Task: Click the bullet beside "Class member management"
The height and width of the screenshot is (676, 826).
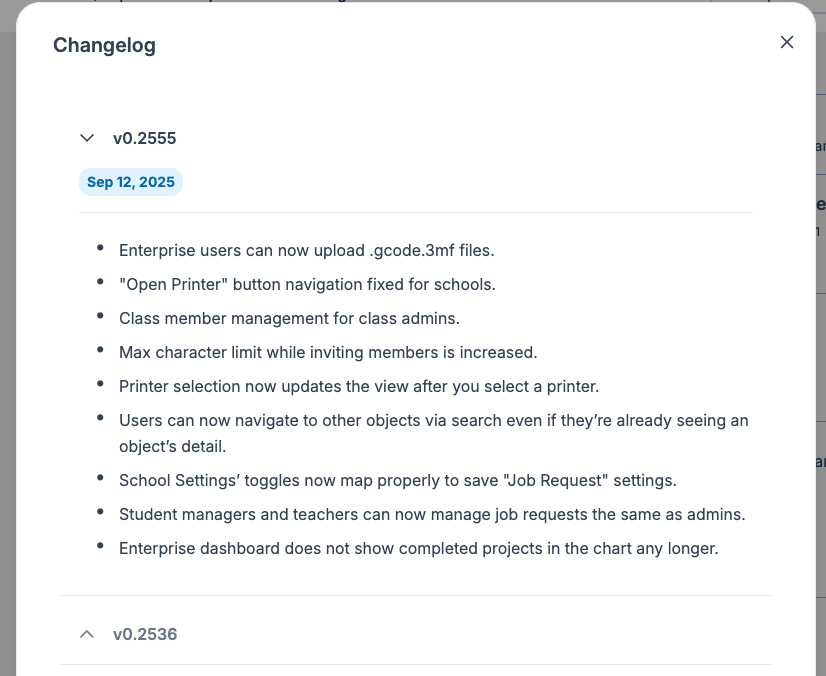Action: [x=100, y=317]
